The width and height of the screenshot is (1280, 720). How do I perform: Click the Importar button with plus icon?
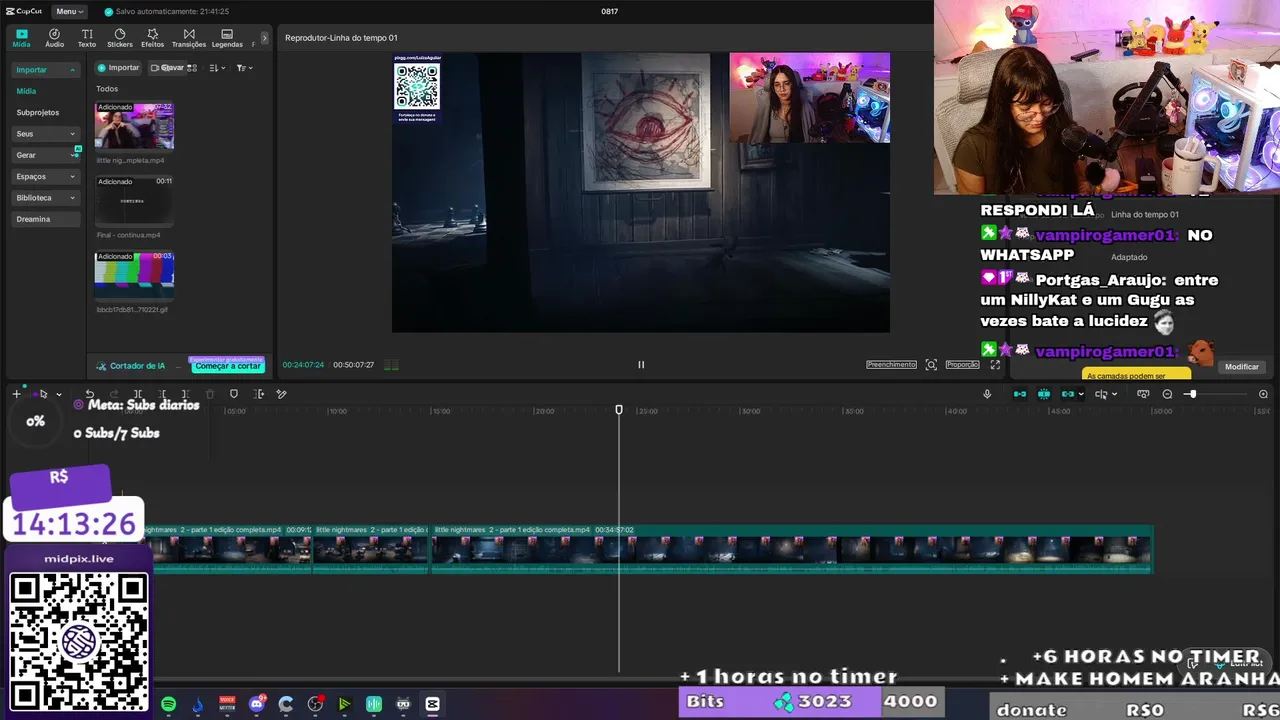coord(119,68)
